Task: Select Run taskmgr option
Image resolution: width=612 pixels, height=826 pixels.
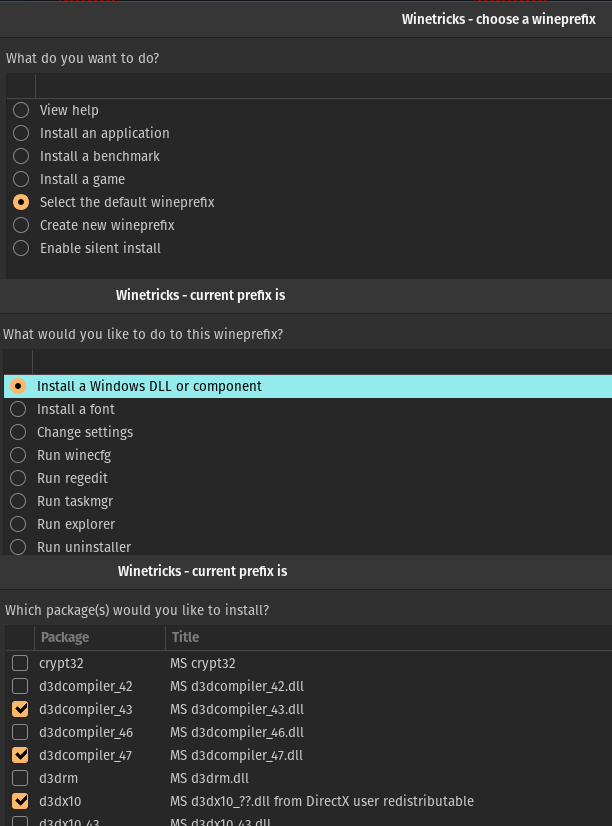Action: click(x=18, y=501)
